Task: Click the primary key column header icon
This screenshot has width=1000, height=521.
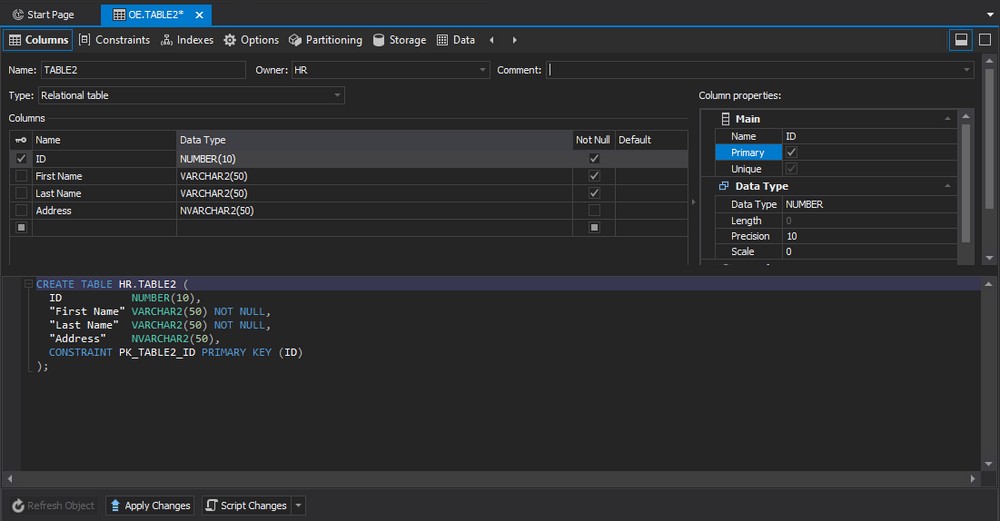Action: click(21, 140)
